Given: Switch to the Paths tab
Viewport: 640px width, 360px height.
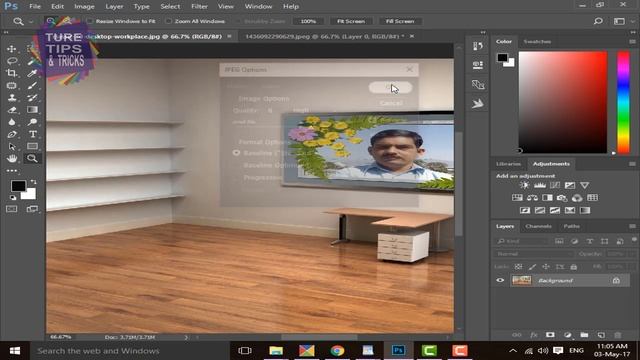Looking at the screenshot, I should [571, 226].
